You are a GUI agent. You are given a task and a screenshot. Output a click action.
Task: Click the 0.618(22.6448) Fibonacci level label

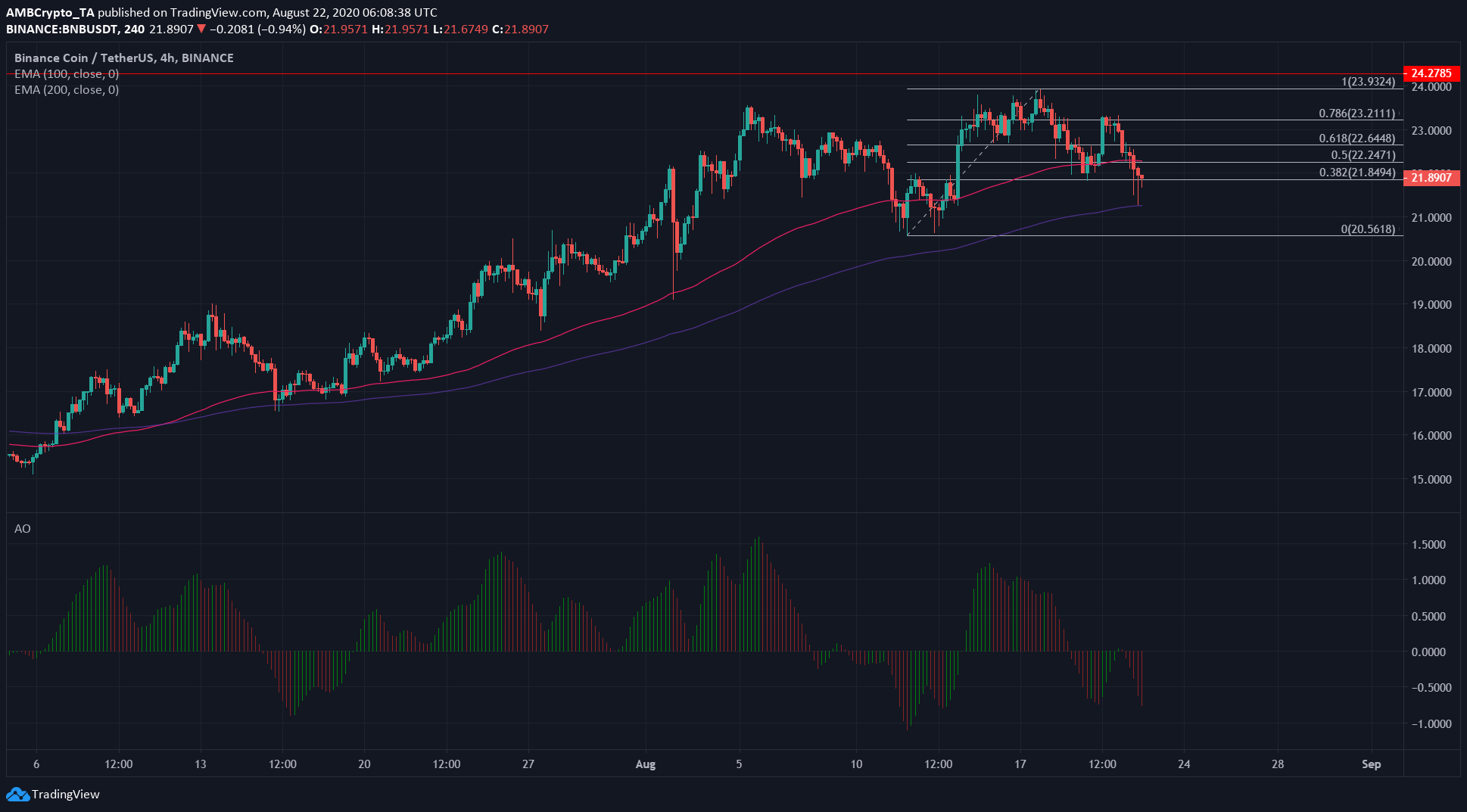point(1357,138)
